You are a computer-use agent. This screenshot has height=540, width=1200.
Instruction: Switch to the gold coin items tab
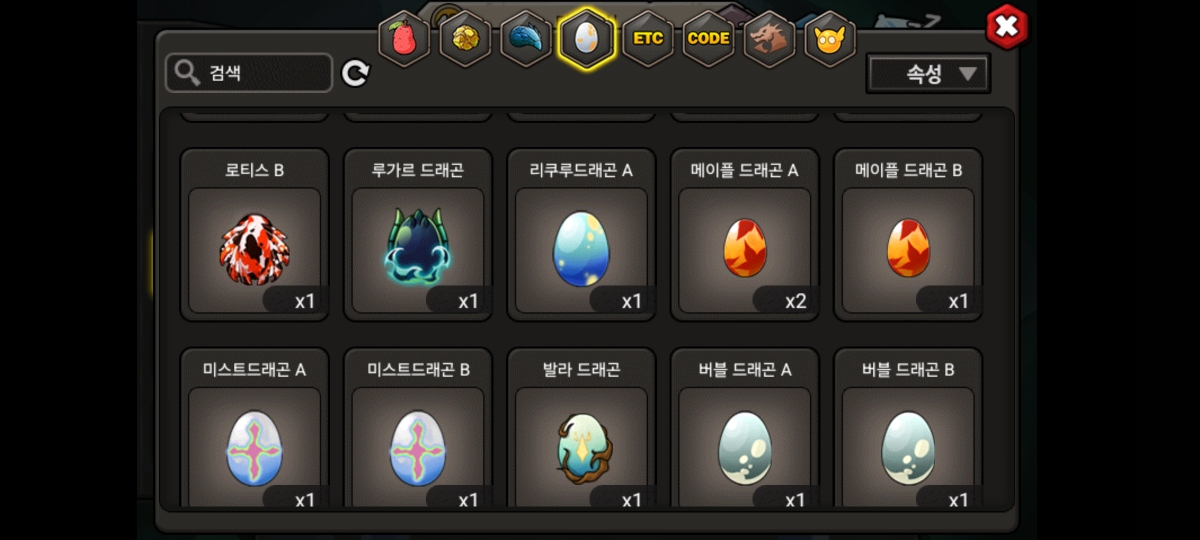(465, 39)
